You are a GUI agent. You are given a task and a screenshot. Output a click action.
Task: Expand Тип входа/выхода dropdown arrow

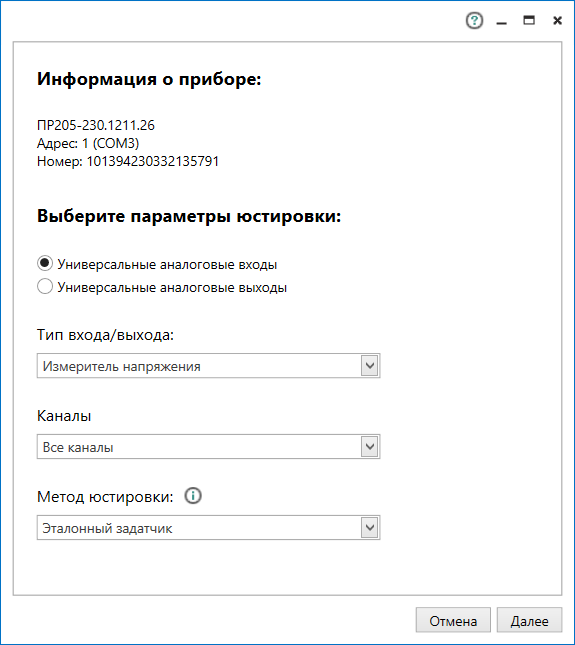(370, 366)
